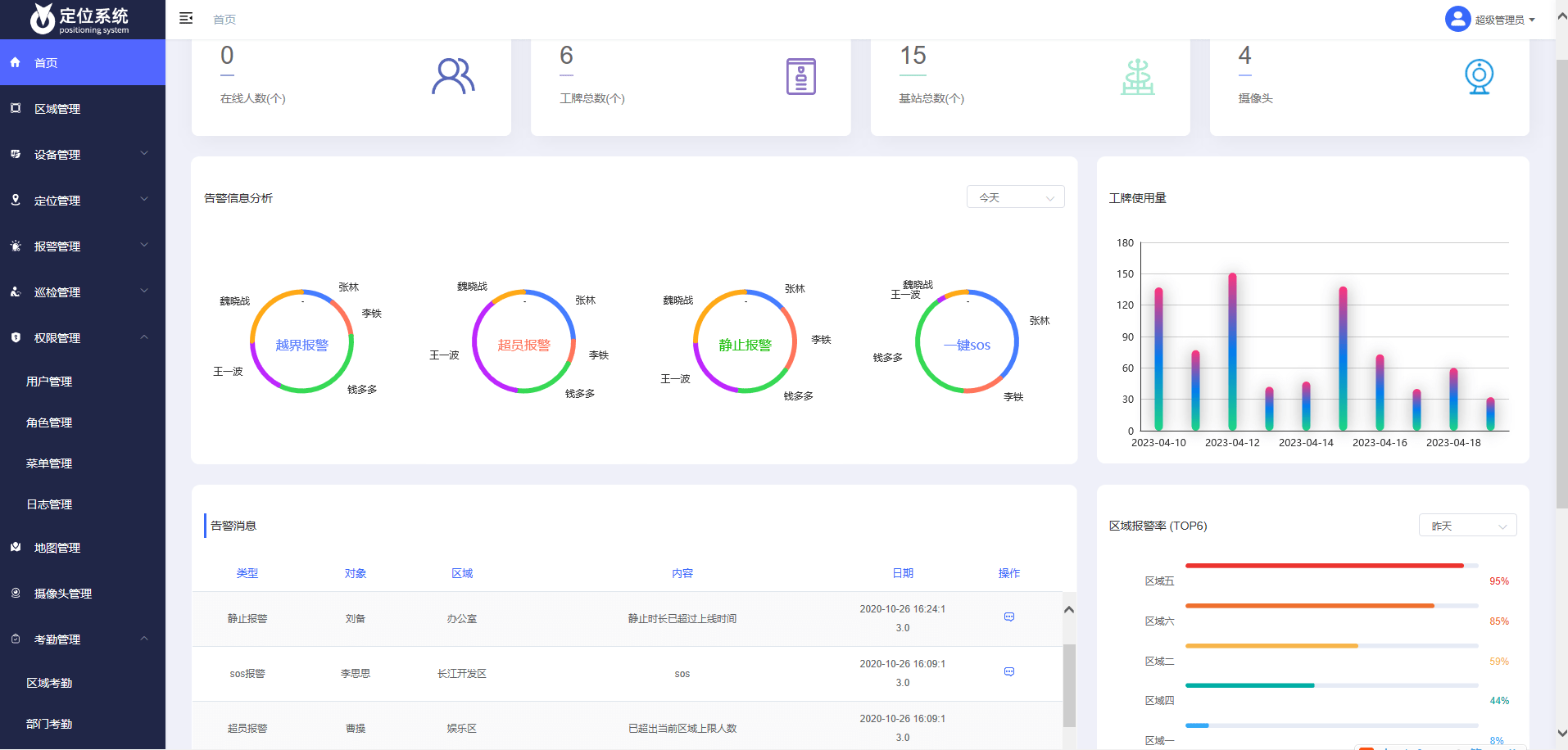
Task: Open detail icon for 静止报警 刘备 row
Action: 1009,617
